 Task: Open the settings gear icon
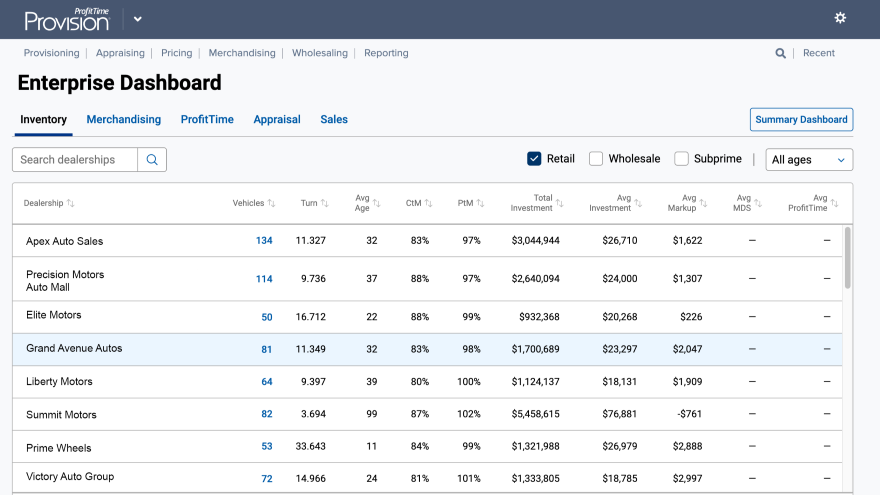pyautogui.click(x=840, y=18)
